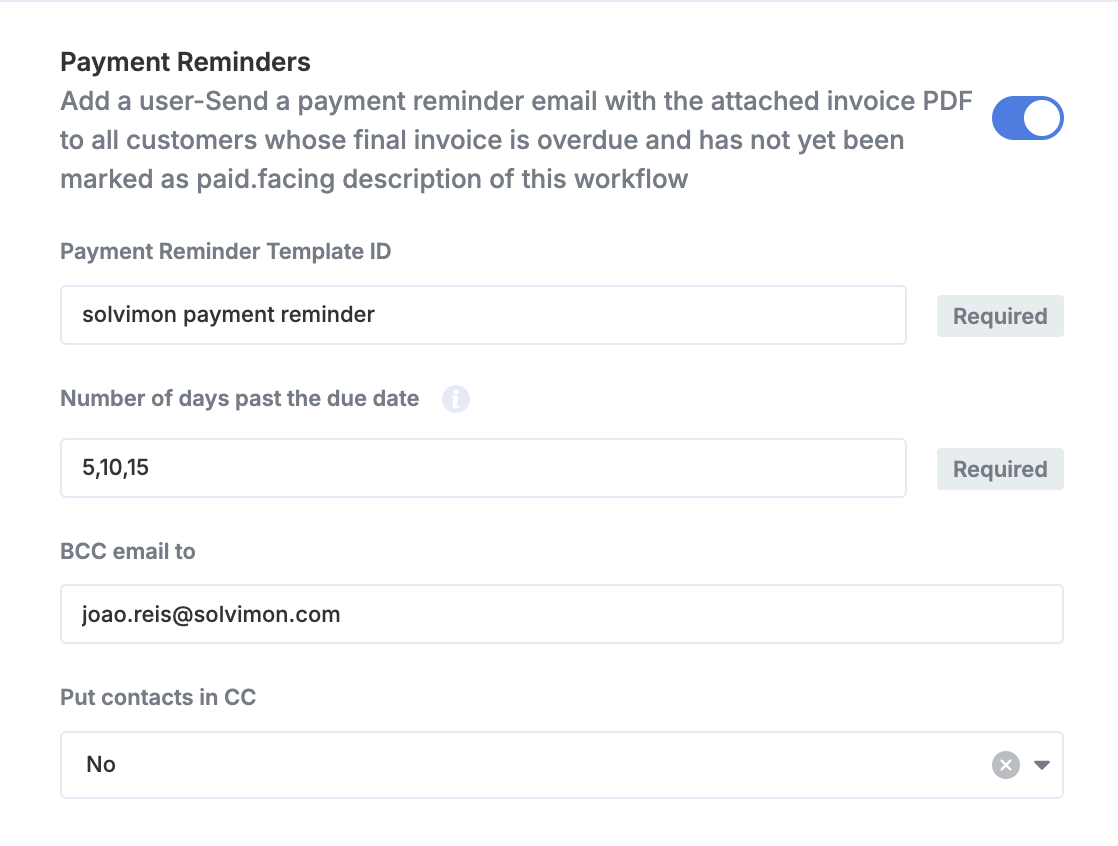Click the Required badge beside Template ID
Screen dimensions: 1118x846
tap(999, 316)
